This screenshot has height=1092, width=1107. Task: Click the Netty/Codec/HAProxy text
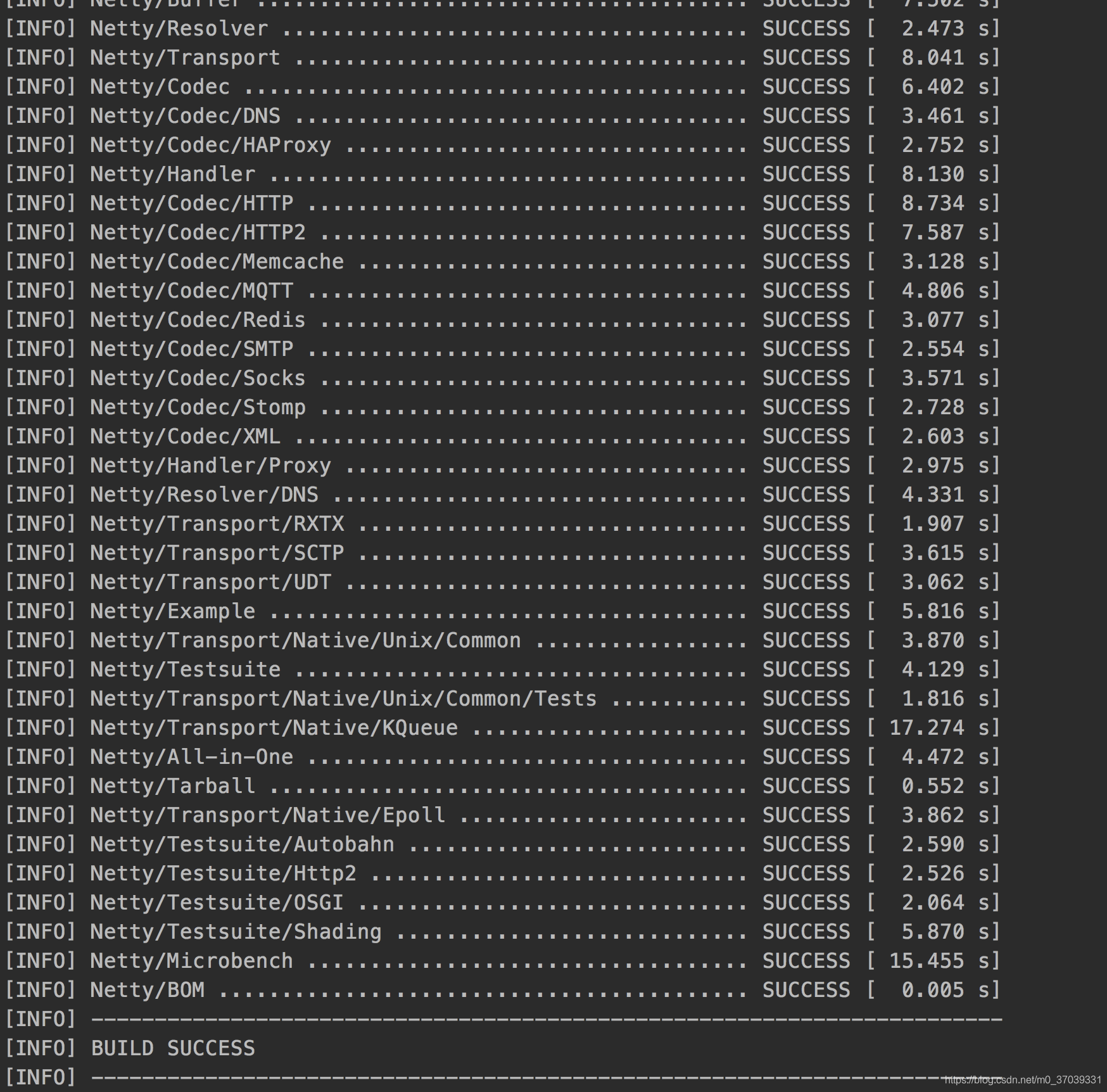coord(211,145)
